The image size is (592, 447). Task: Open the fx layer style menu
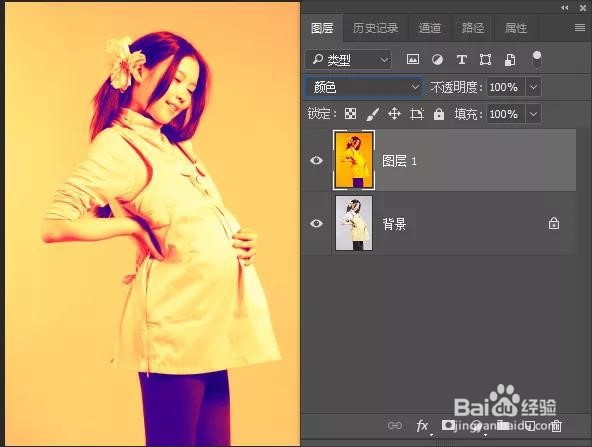422,426
